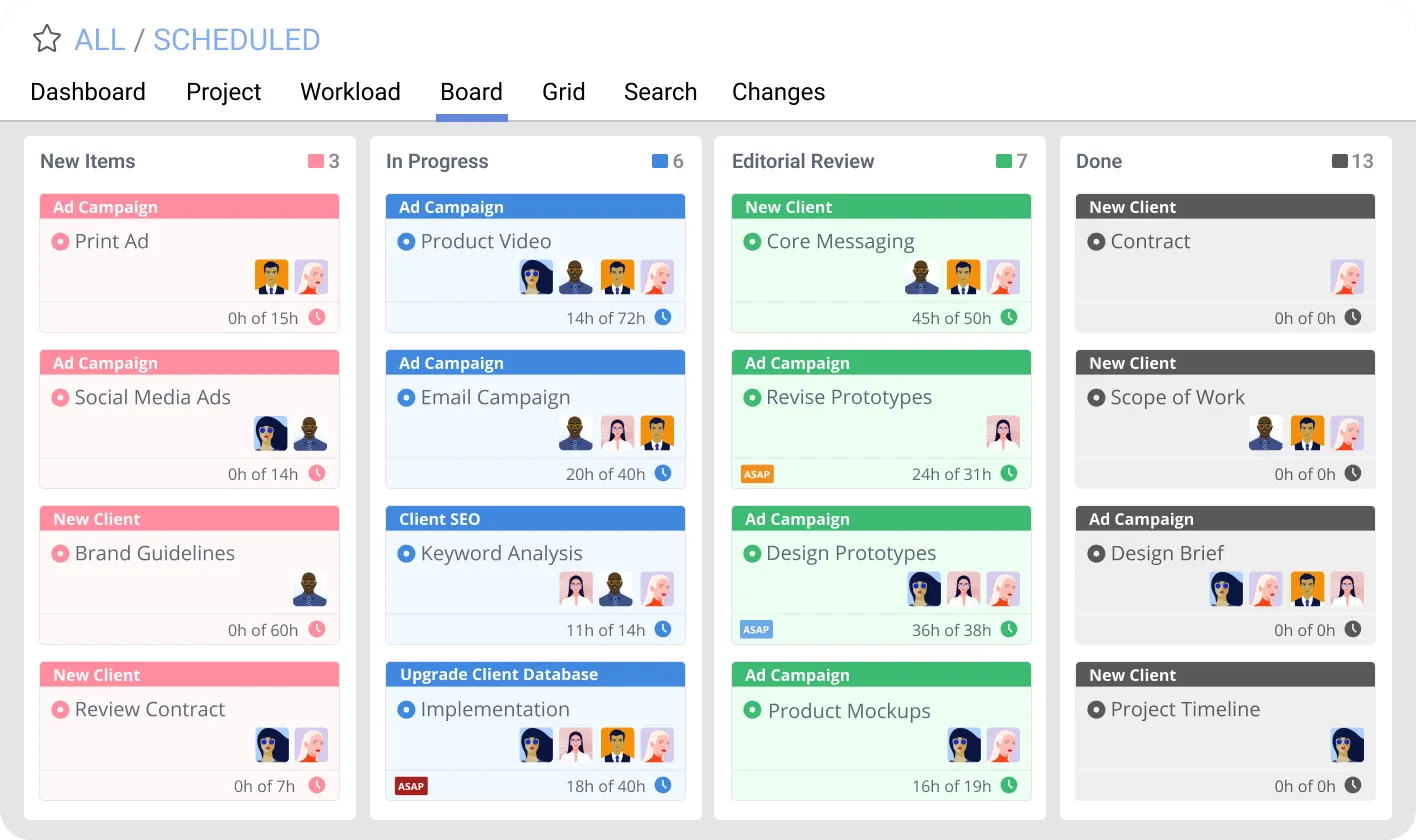Click the New Items column title
The height and width of the screenshot is (840, 1416).
coord(88,161)
